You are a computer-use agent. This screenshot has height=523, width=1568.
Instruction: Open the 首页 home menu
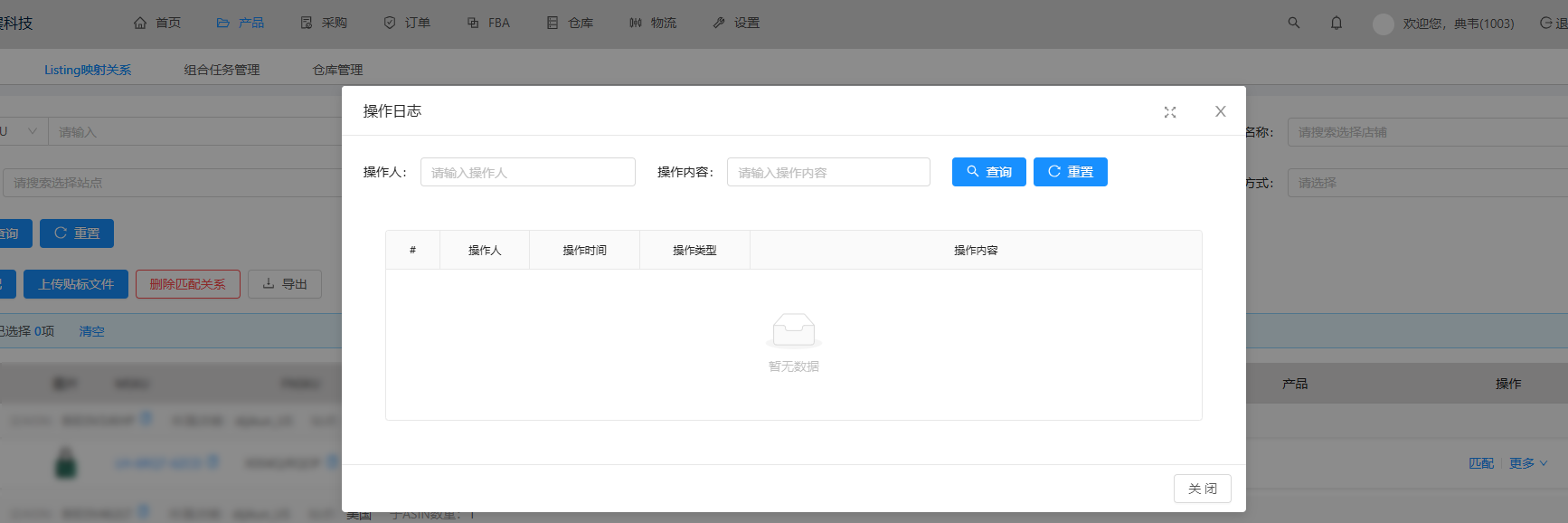point(157,23)
